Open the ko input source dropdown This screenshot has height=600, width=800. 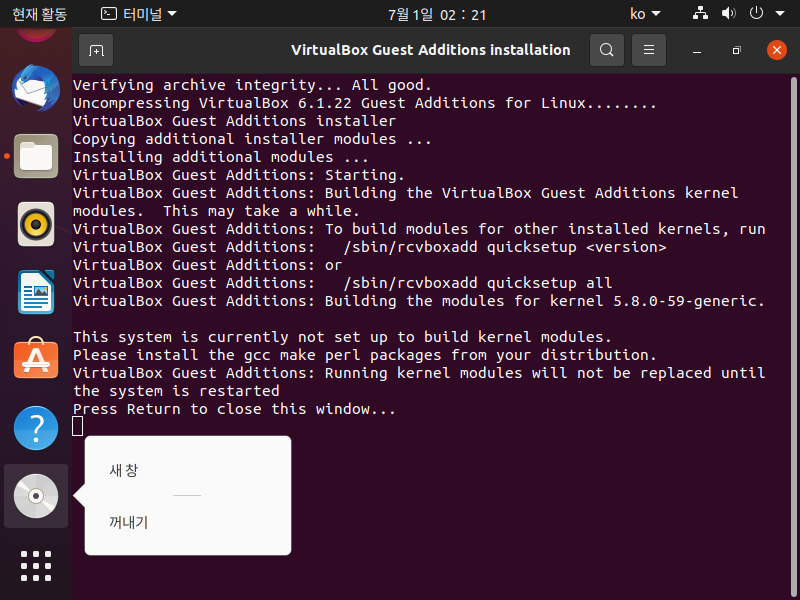pyautogui.click(x=645, y=14)
